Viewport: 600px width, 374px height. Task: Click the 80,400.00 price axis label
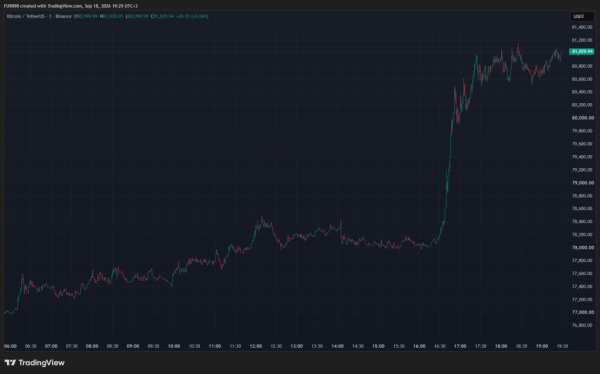[583, 92]
